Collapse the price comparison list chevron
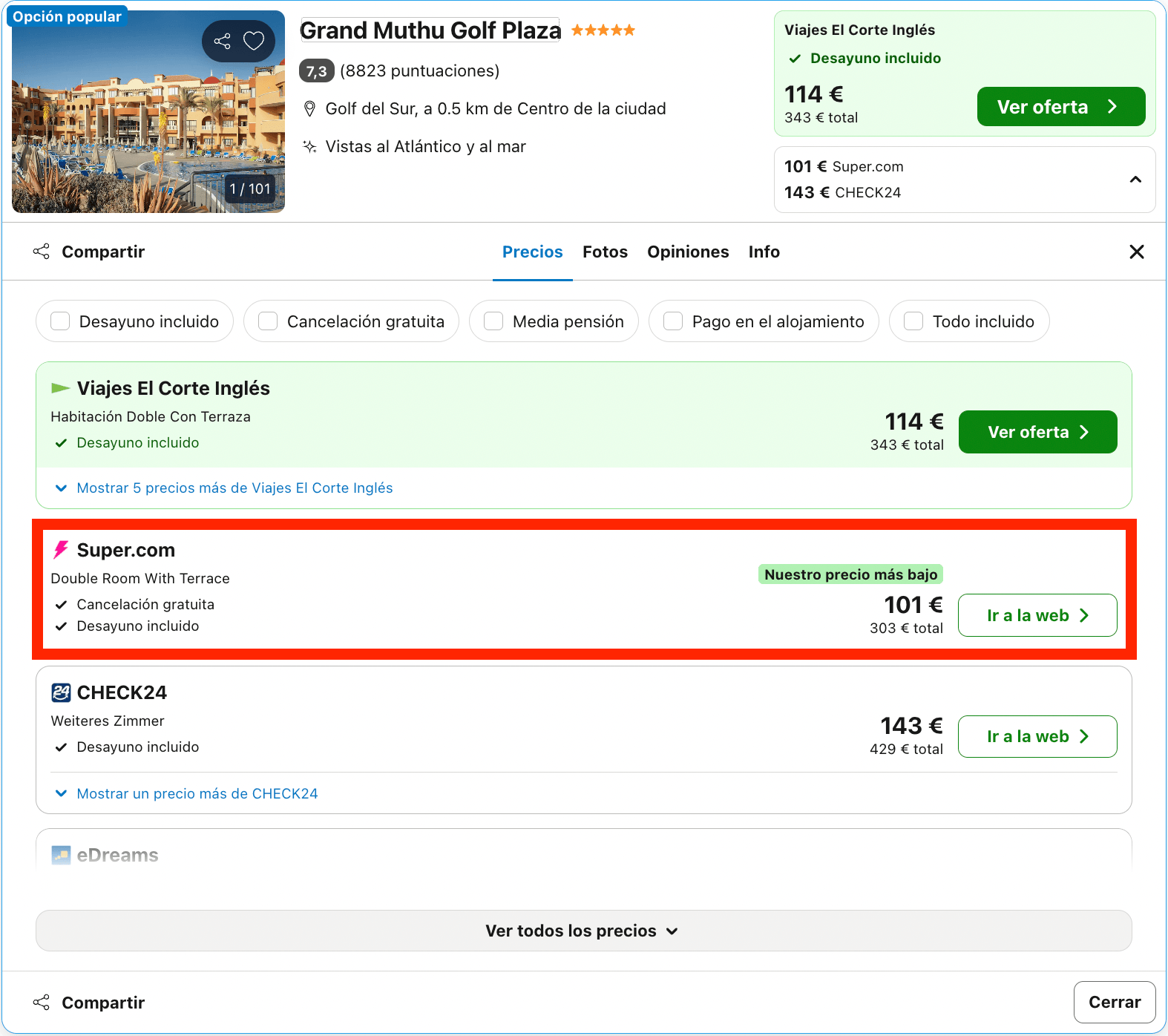Image resolution: width=1168 pixels, height=1036 pixels. [x=1135, y=180]
